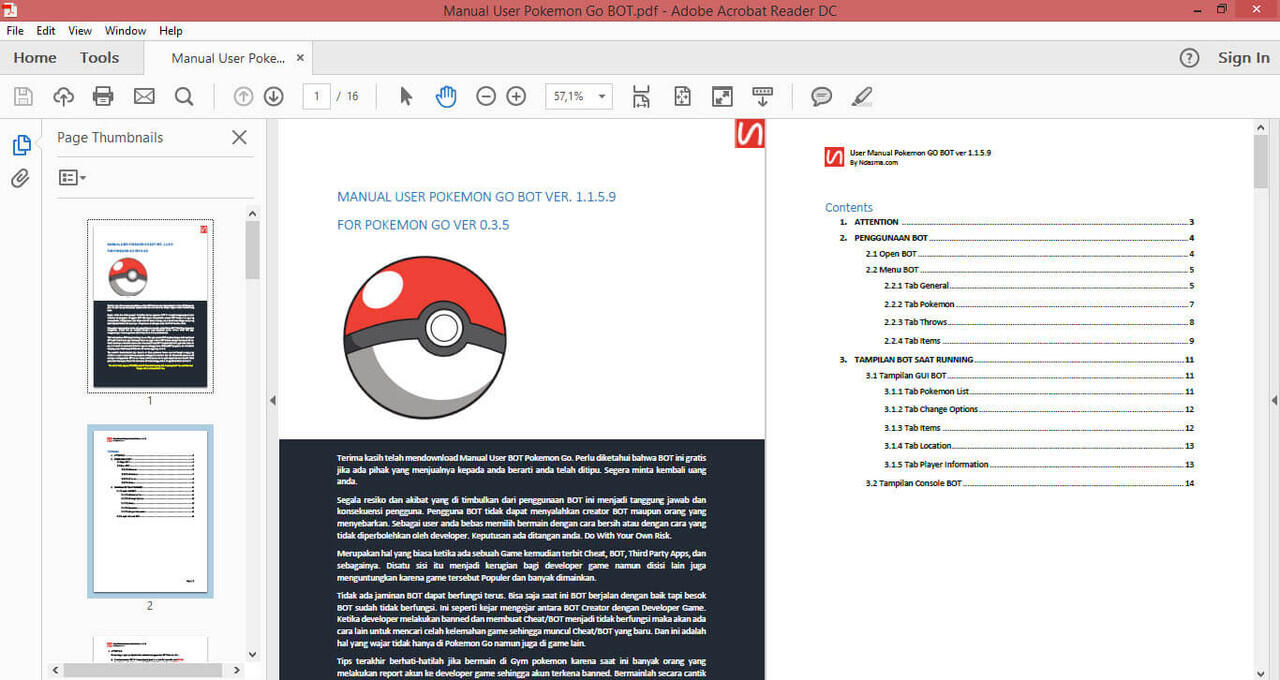
Task: Click TAMPILAN BOT SAAT RUNNING entry
Action: click(x=1017, y=359)
